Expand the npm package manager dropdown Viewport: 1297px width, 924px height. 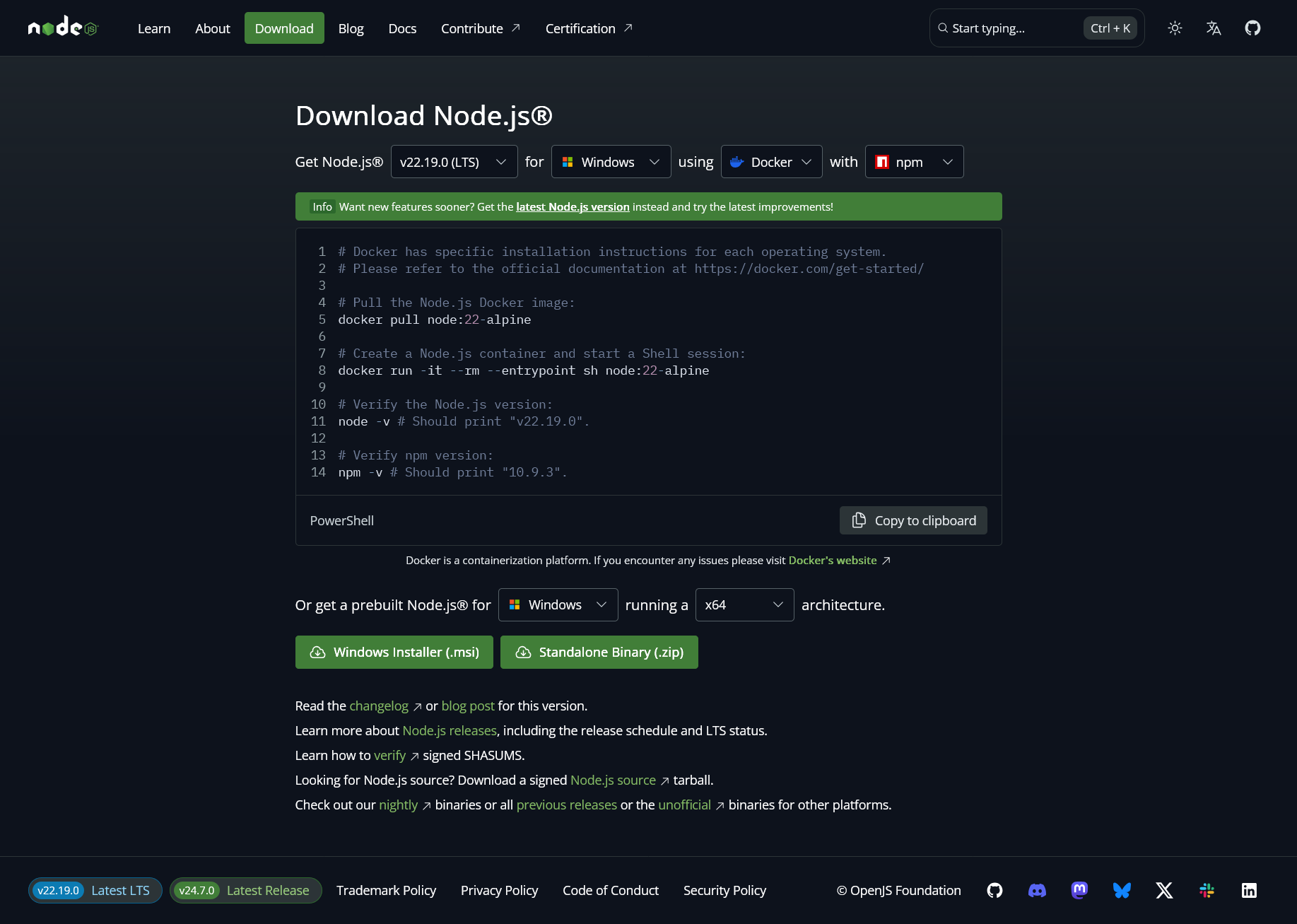tap(914, 162)
